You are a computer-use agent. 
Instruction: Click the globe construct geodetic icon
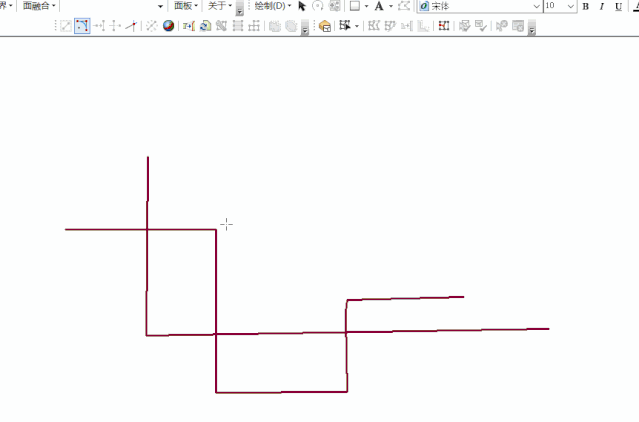(x=168, y=26)
